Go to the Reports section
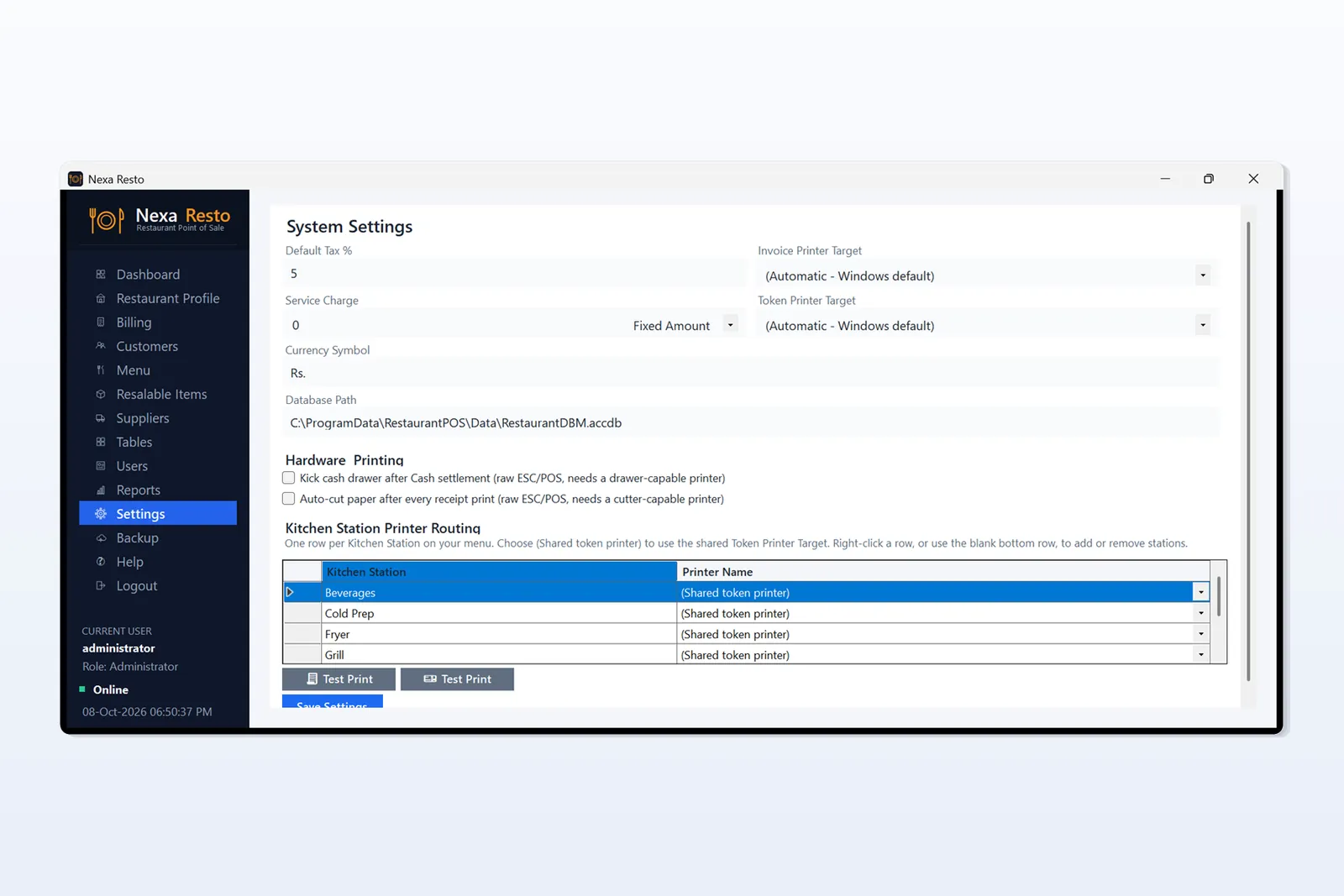The image size is (1344, 896). tap(158, 490)
